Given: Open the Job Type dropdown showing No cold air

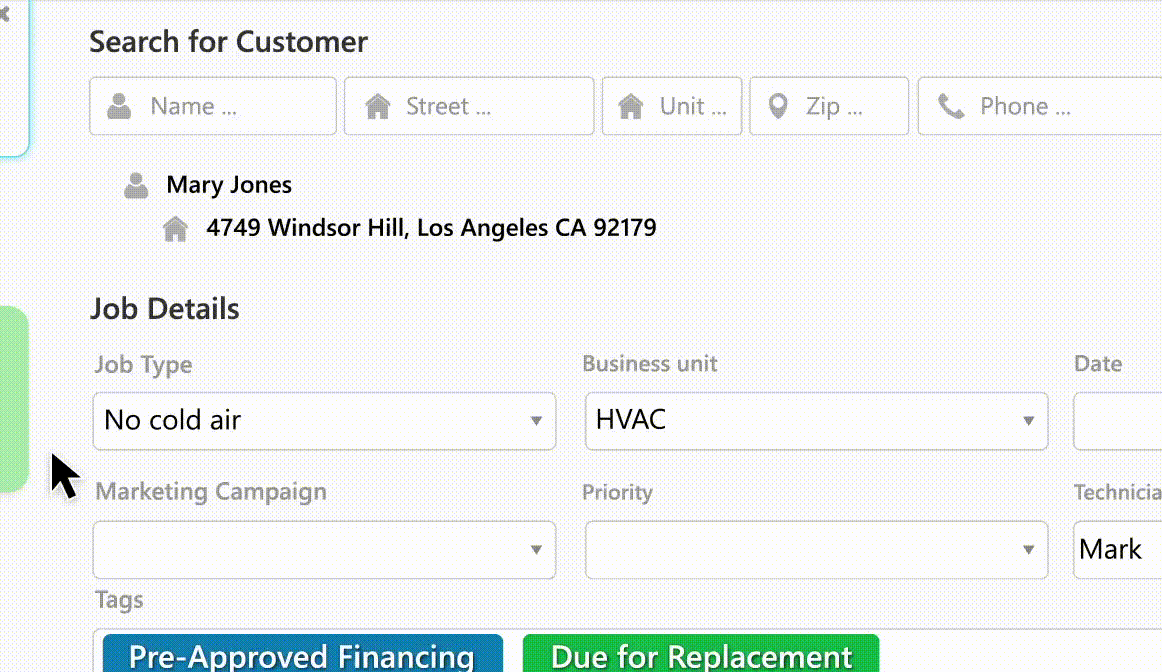Looking at the screenshot, I should tap(324, 421).
